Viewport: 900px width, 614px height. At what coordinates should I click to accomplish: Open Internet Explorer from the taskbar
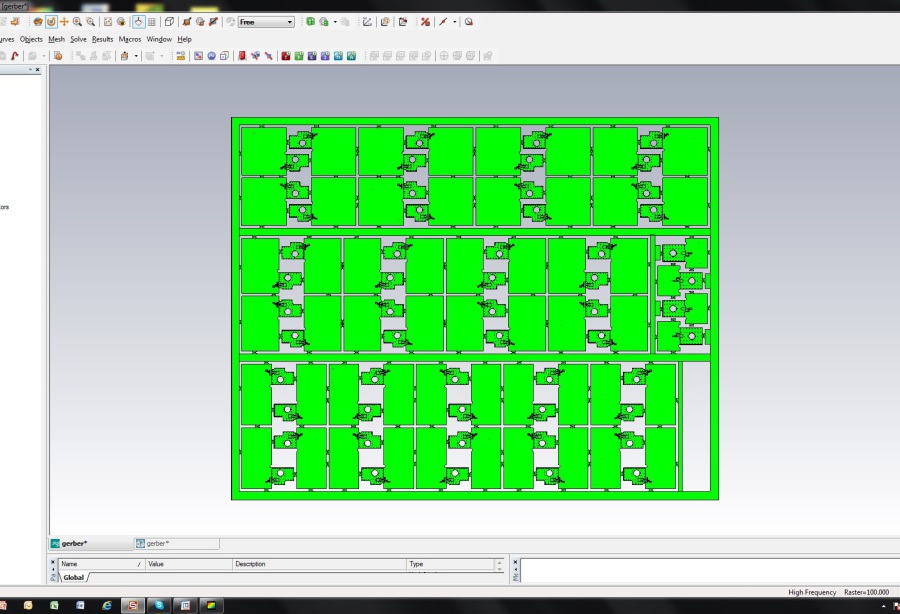click(106, 605)
